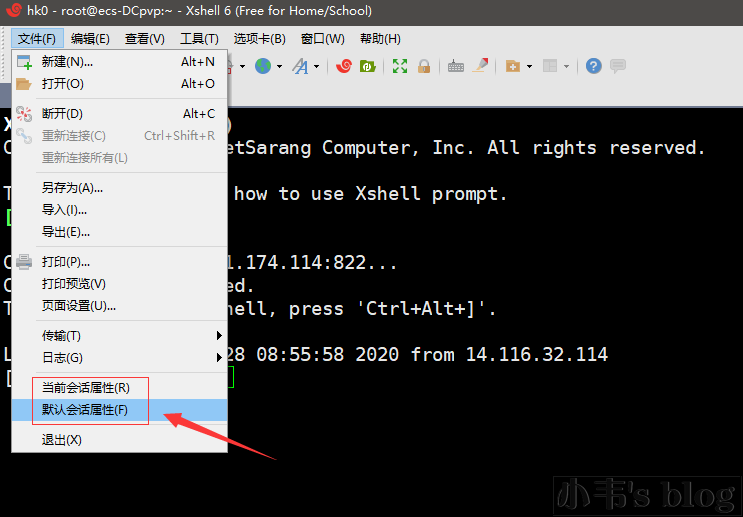Open 默认会话属性(F) menu entry

tap(119, 410)
